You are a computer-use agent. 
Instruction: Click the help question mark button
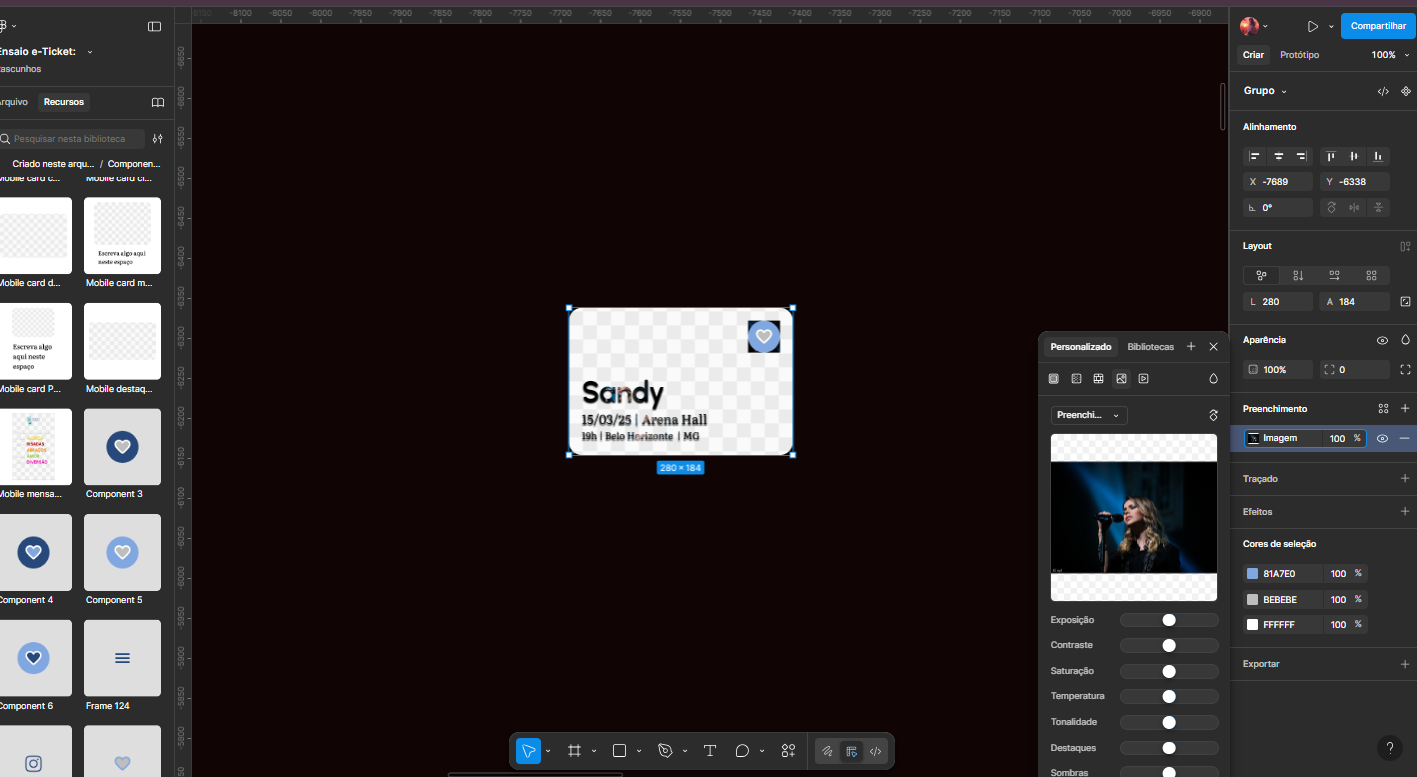[x=1390, y=748]
